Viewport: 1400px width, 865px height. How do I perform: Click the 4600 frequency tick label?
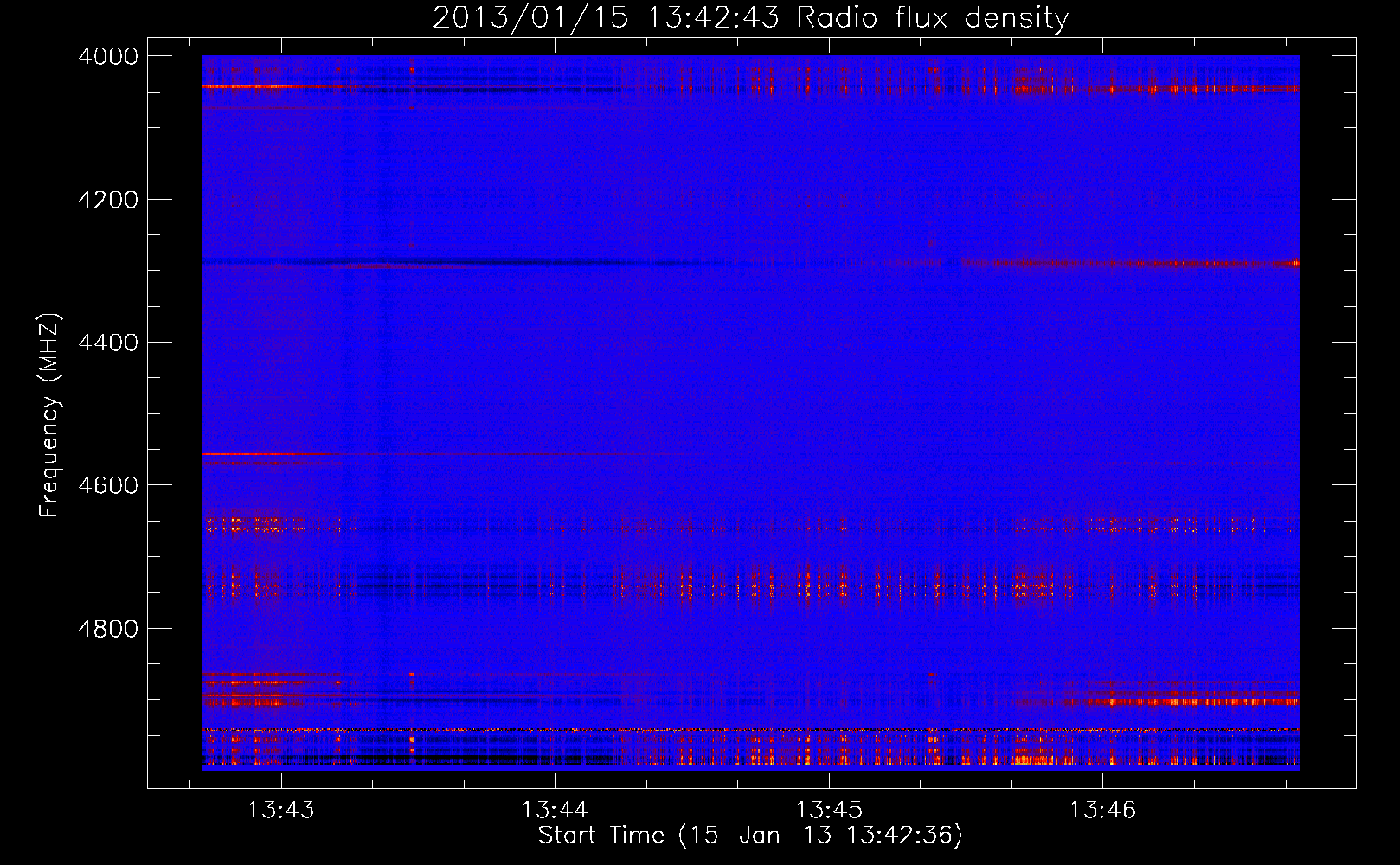pos(108,485)
